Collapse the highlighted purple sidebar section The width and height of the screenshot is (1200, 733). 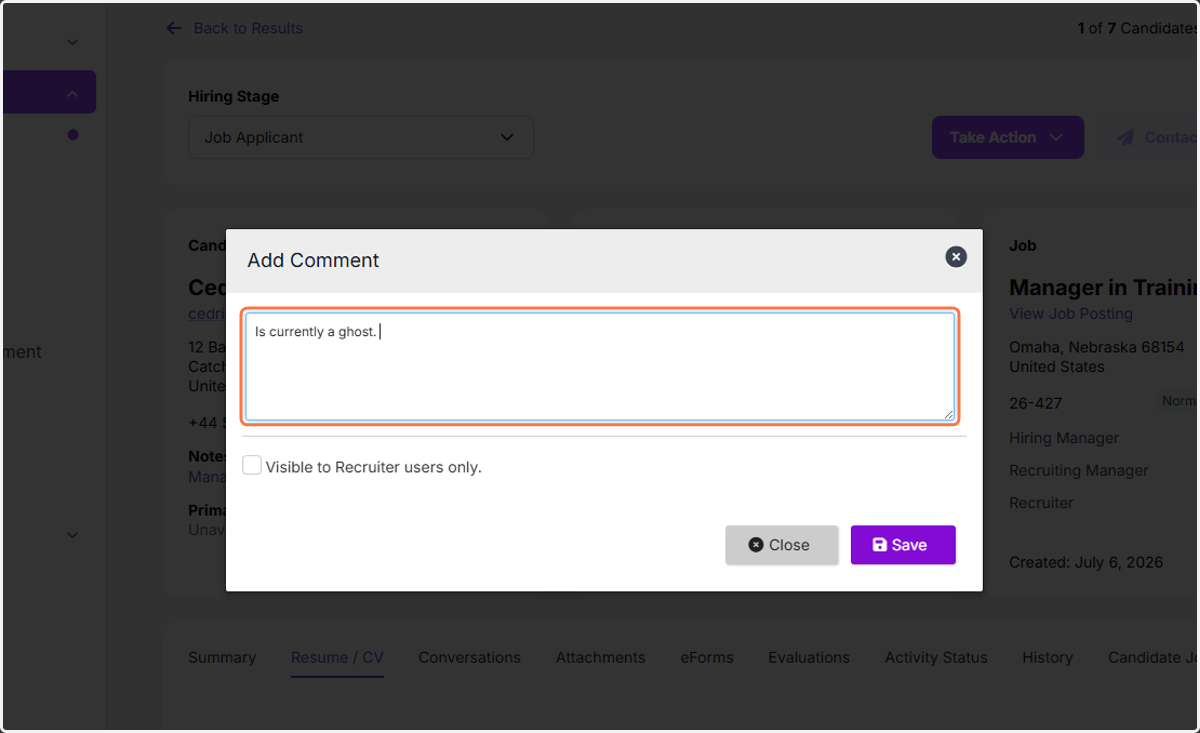click(x=72, y=93)
